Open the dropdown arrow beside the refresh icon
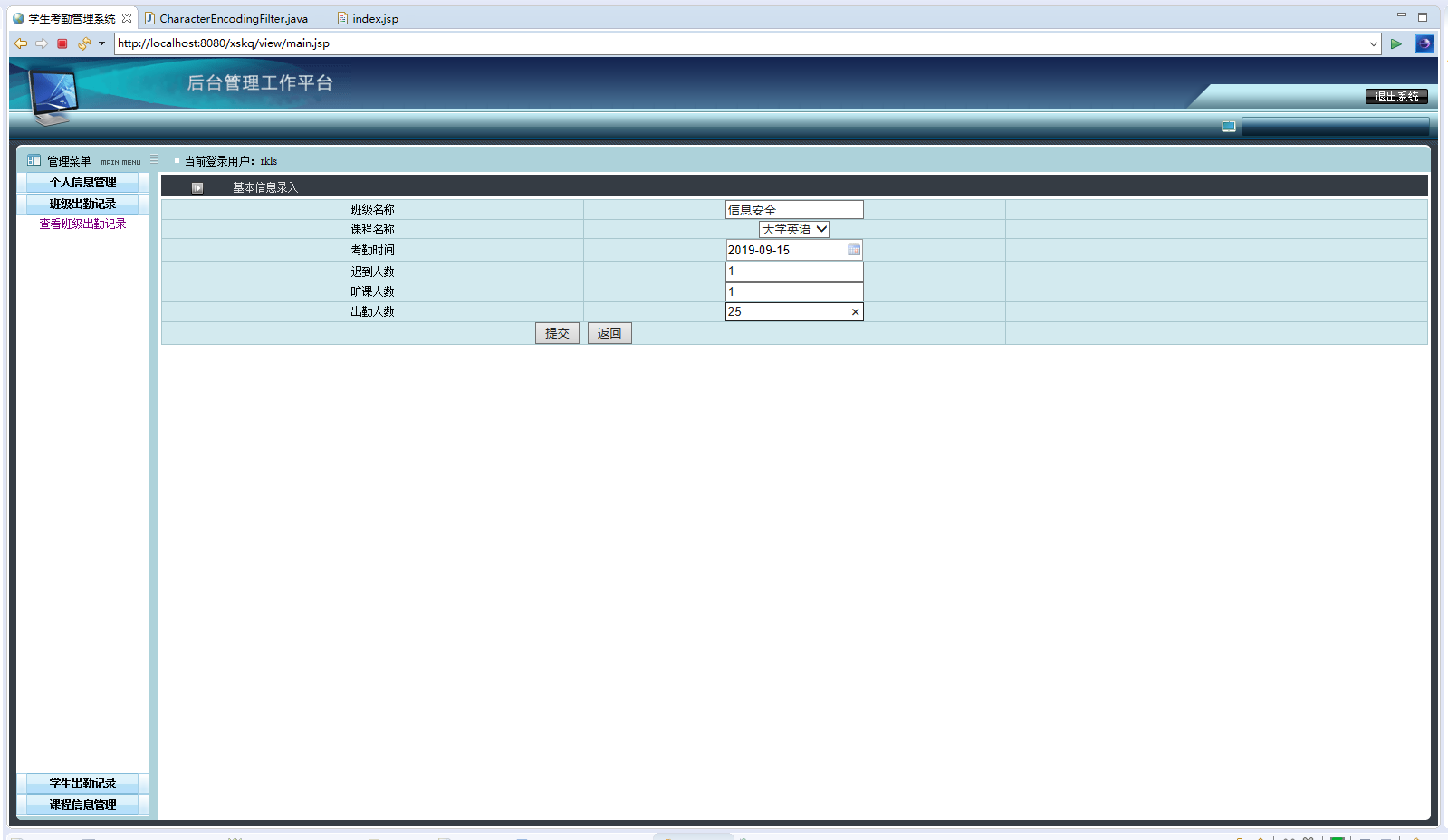 [101, 43]
